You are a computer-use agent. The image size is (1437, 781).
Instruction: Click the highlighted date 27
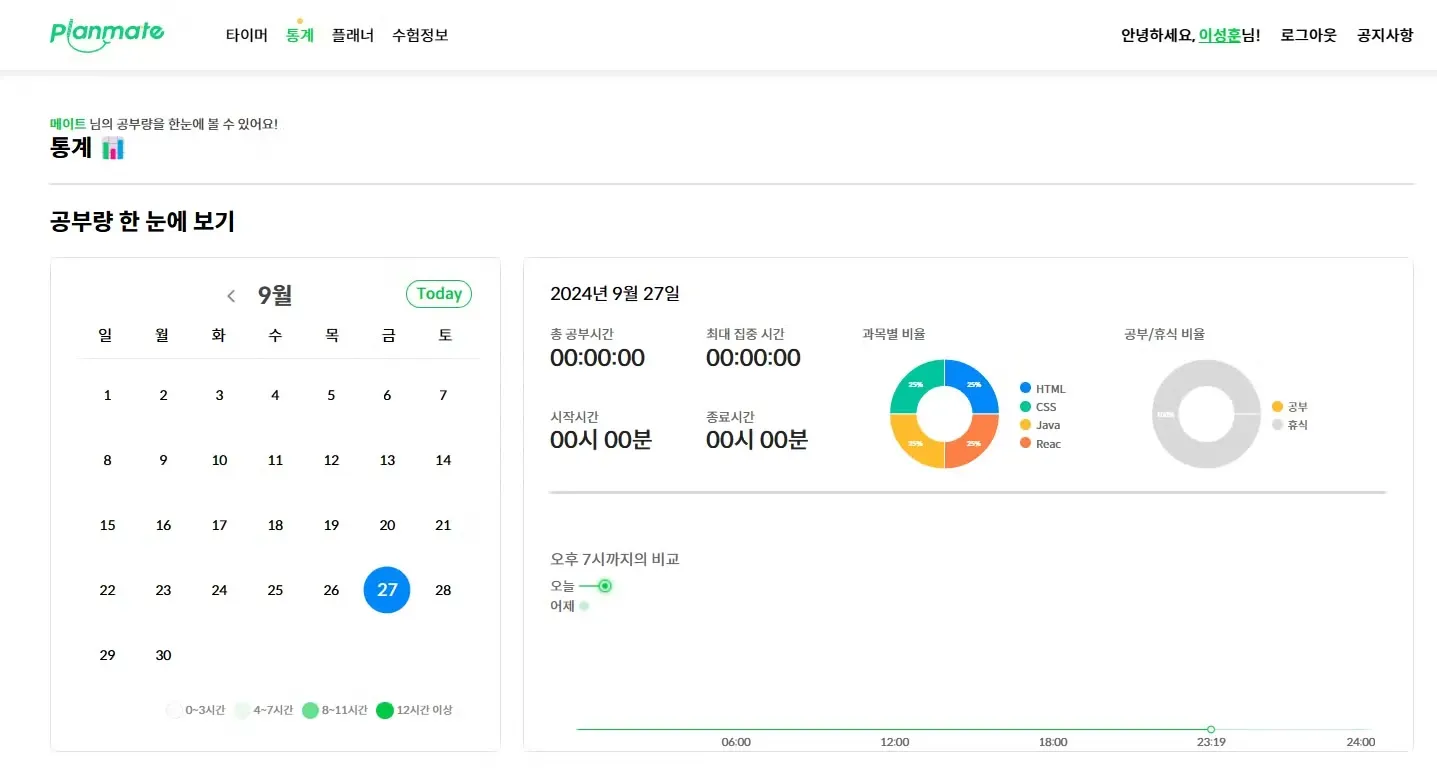[387, 590]
